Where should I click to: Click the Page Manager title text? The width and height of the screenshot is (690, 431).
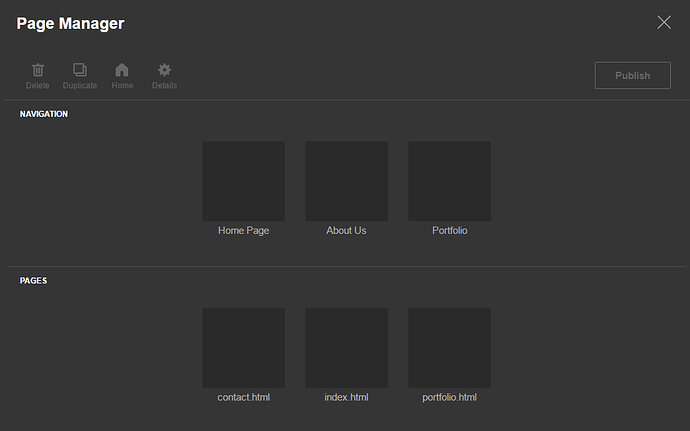coord(70,24)
